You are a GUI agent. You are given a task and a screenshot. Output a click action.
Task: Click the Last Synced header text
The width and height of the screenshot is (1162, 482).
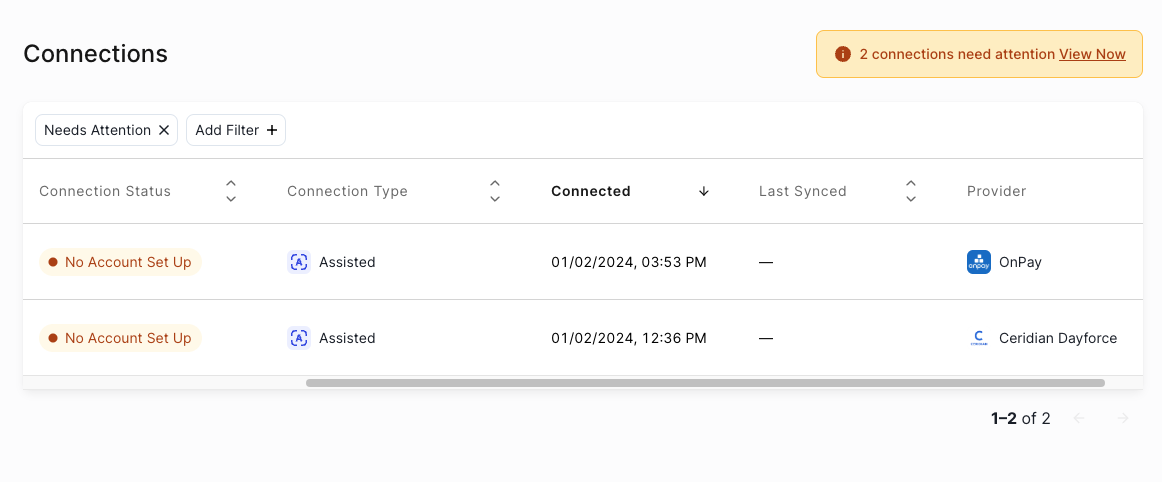(x=803, y=191)
